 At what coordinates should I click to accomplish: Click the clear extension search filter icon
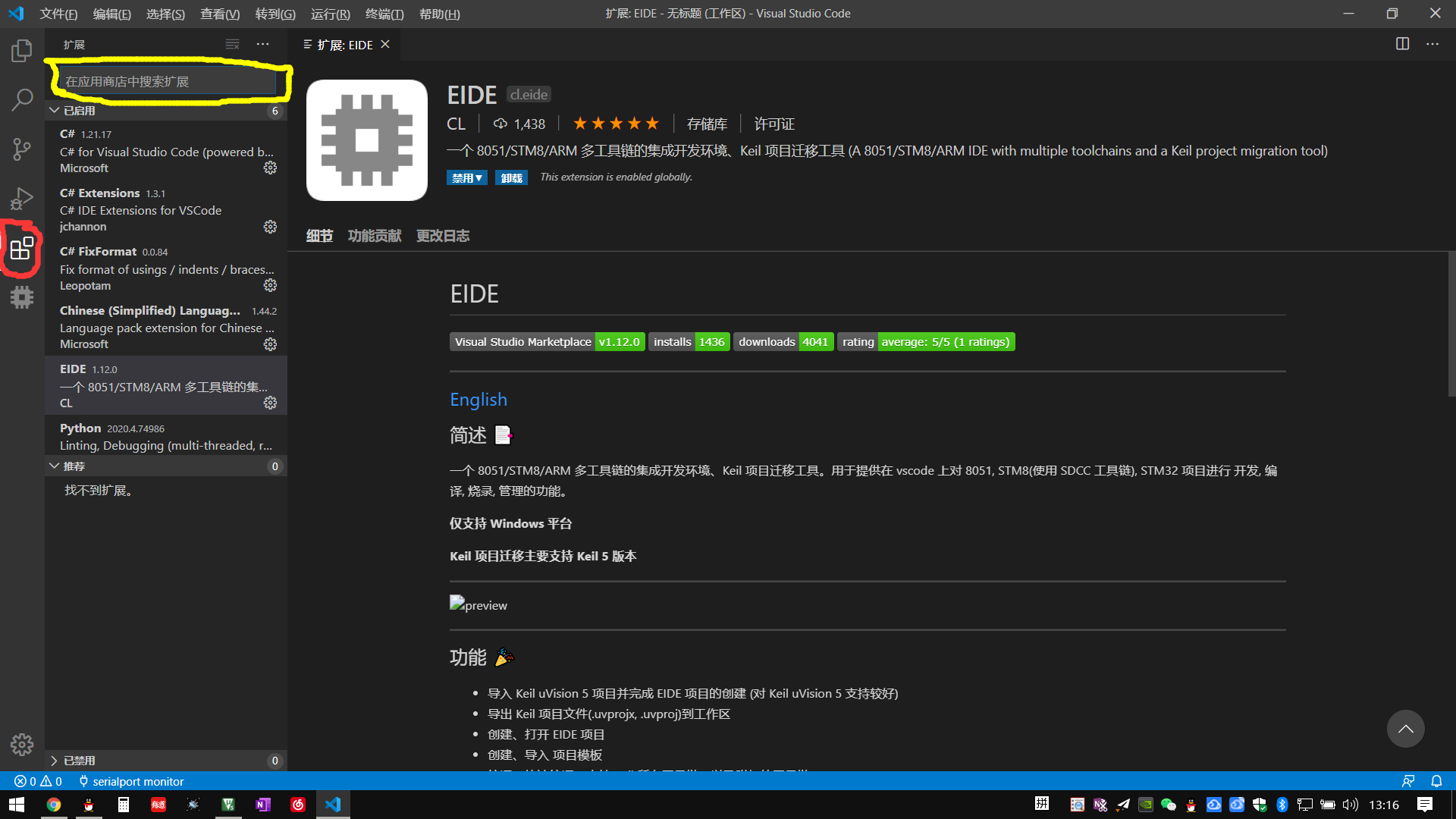(x=232, y=44)
